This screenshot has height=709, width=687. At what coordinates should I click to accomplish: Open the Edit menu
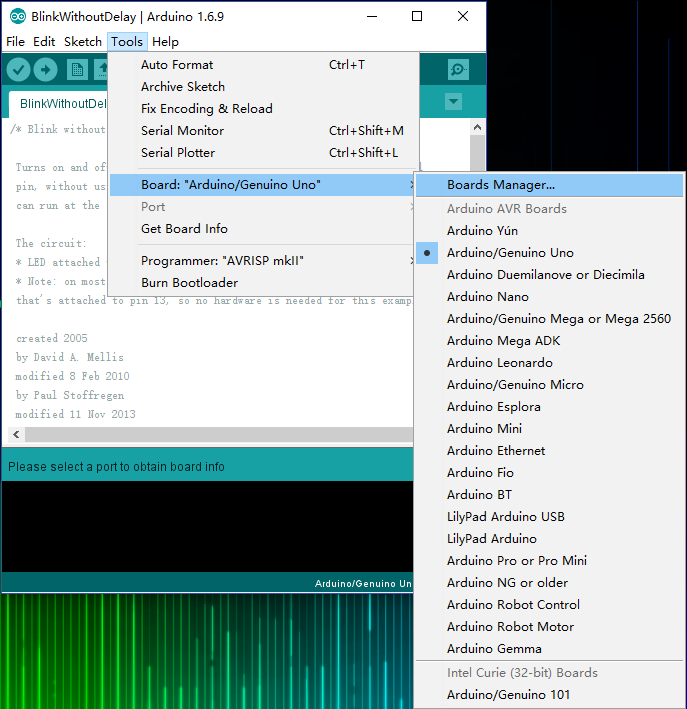(x=44, y=42)
